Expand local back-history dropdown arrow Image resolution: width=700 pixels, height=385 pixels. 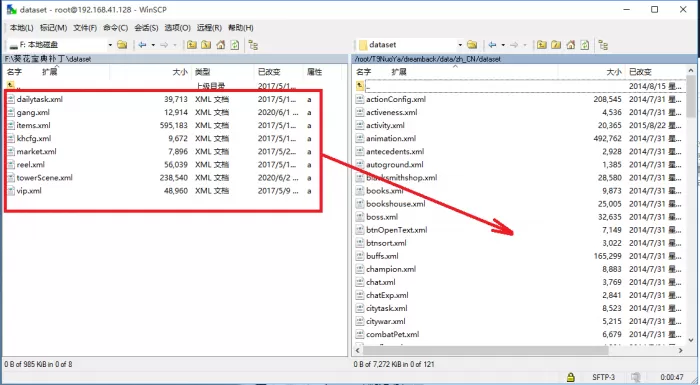pyautogui.click(x=153, y=45)
